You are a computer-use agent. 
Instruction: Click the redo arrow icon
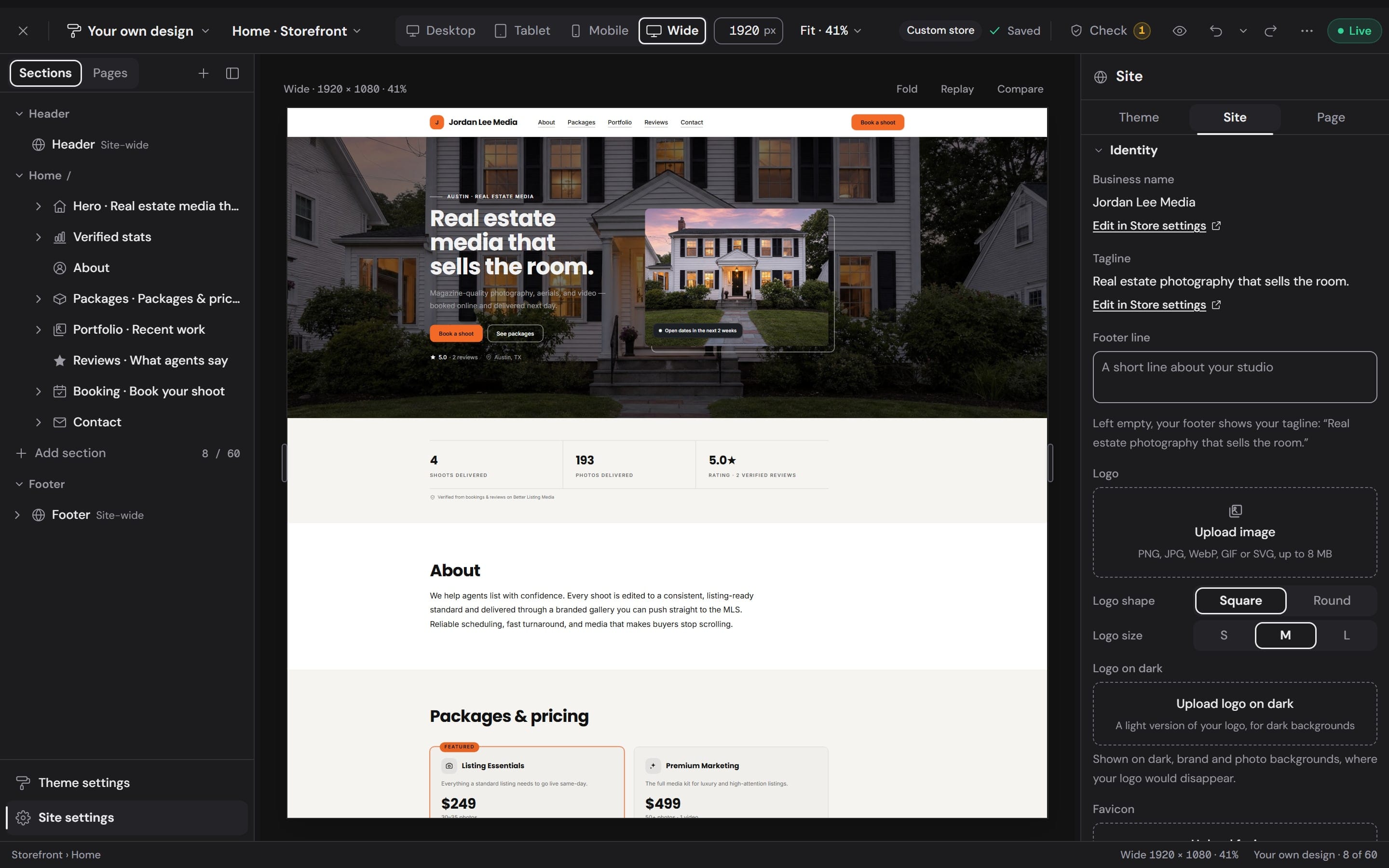click(x=1270, y=31)
